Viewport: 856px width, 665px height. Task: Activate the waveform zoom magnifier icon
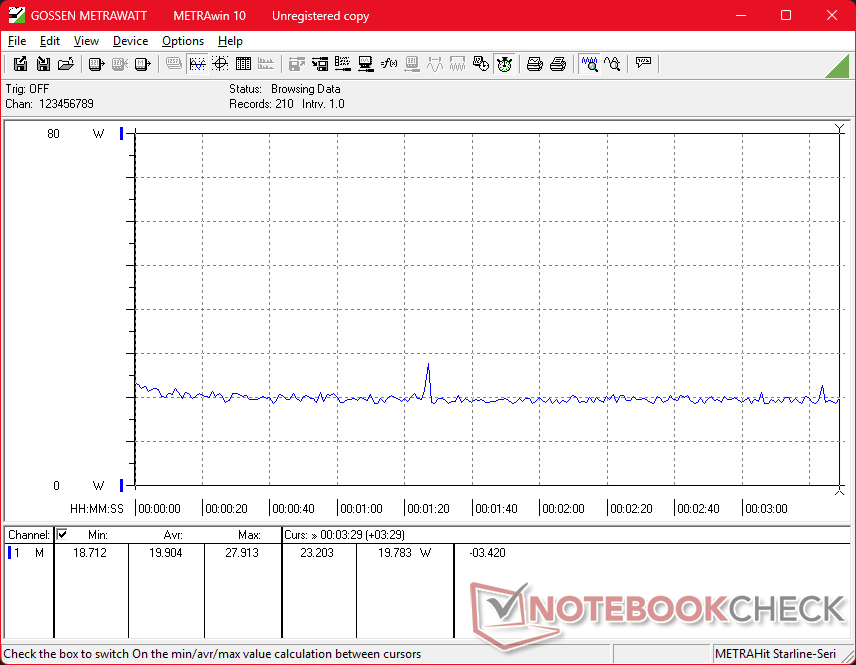point(590,64)
